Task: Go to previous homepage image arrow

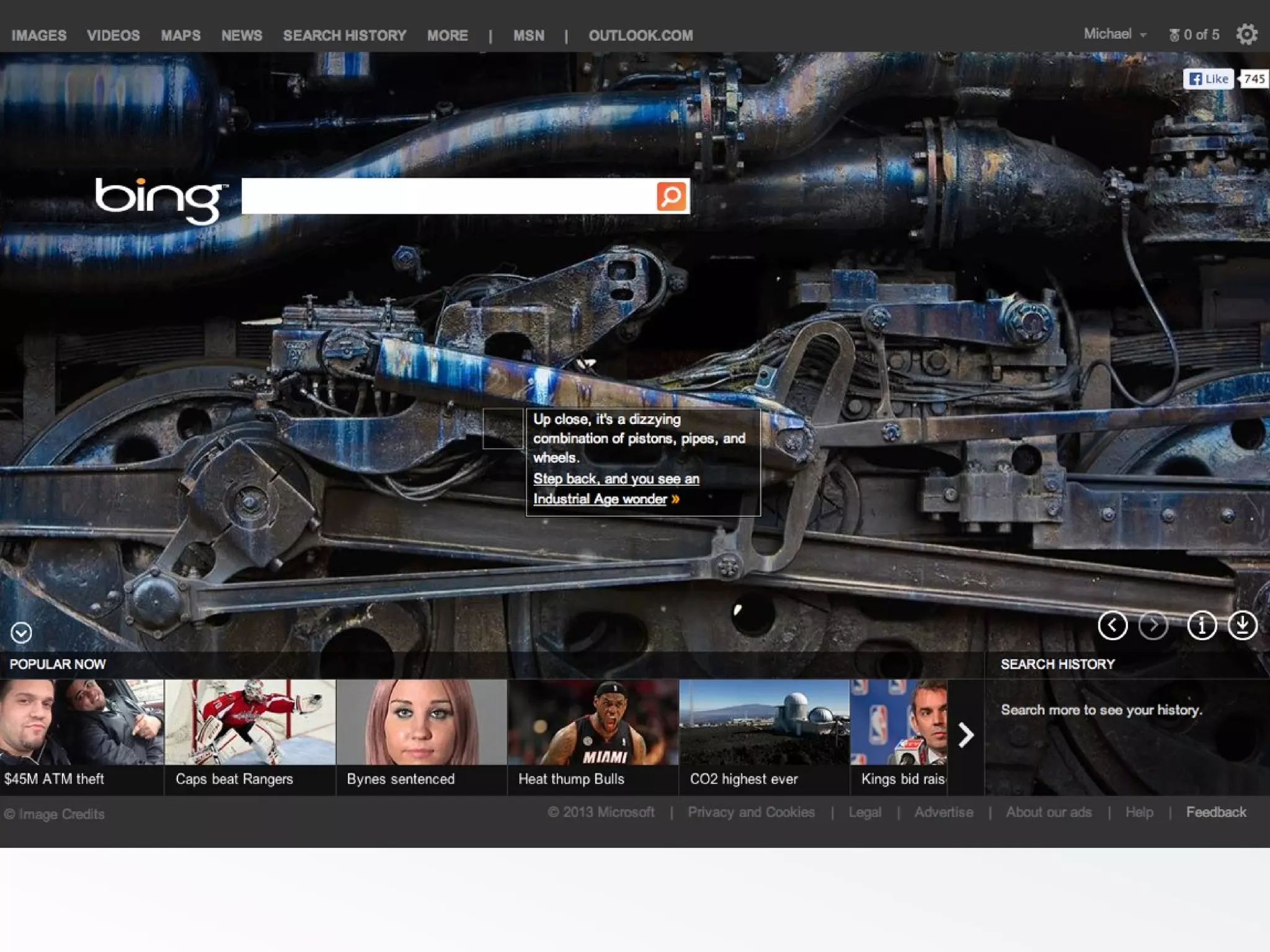Action: click(1112, 625)
